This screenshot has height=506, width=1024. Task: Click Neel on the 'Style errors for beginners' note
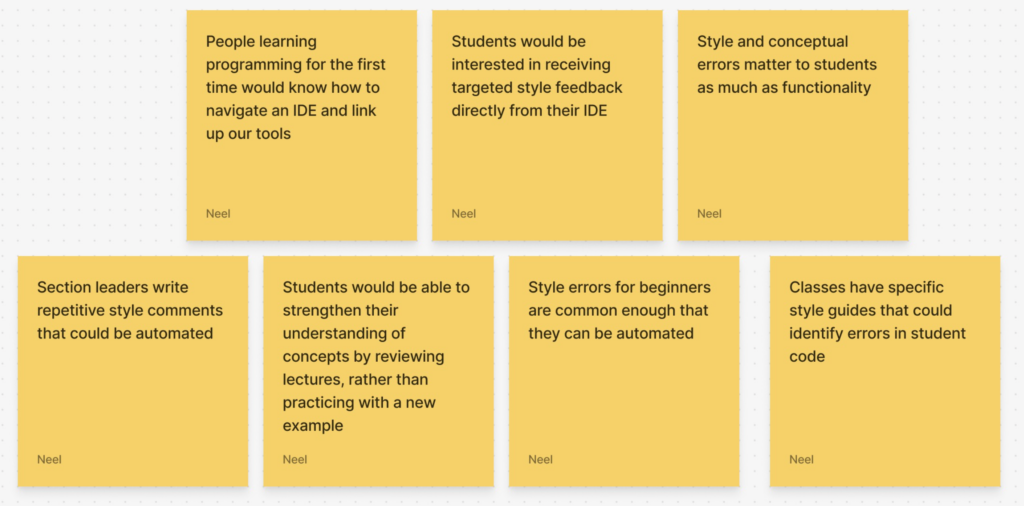(541, 459)
